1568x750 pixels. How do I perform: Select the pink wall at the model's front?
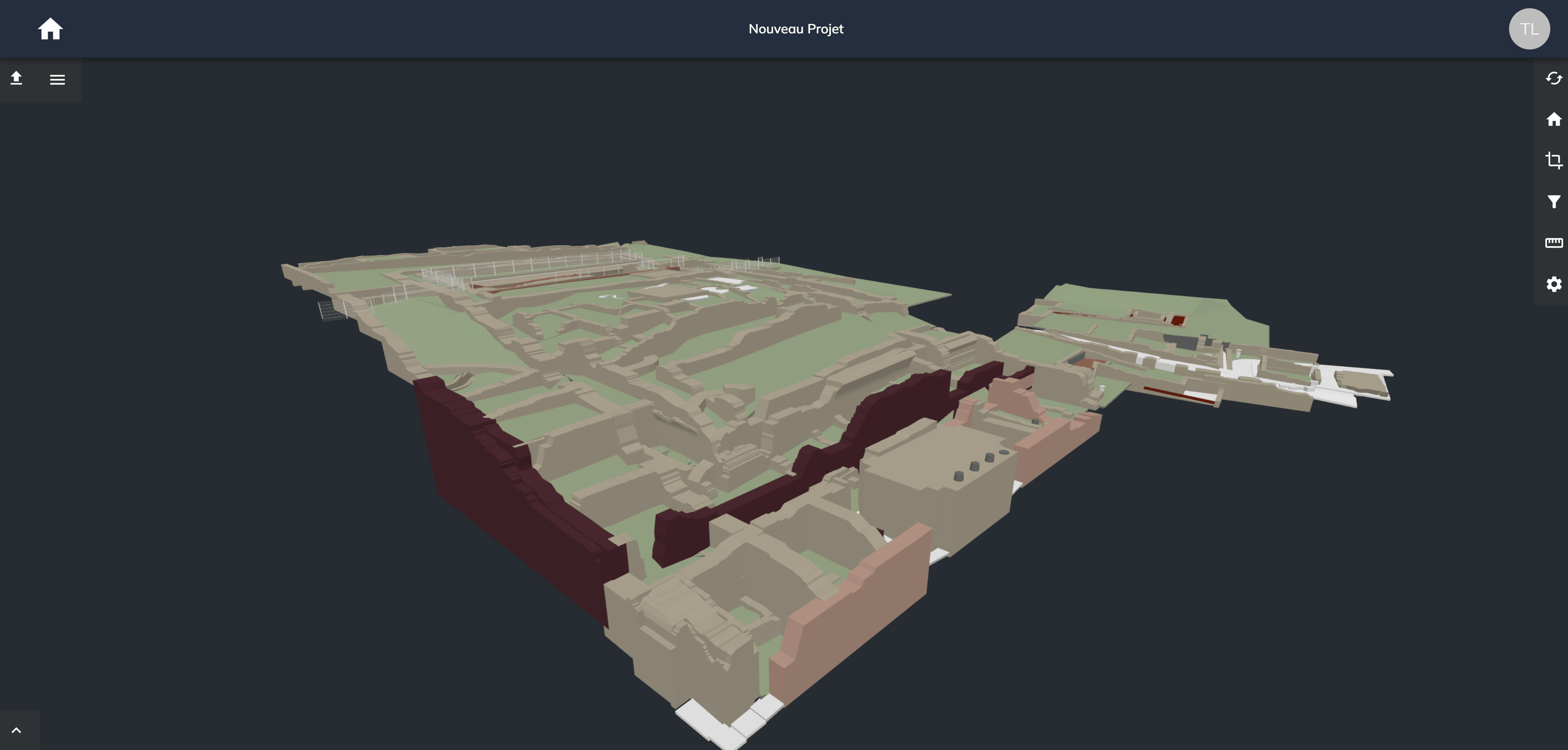[x=852, y=615]
